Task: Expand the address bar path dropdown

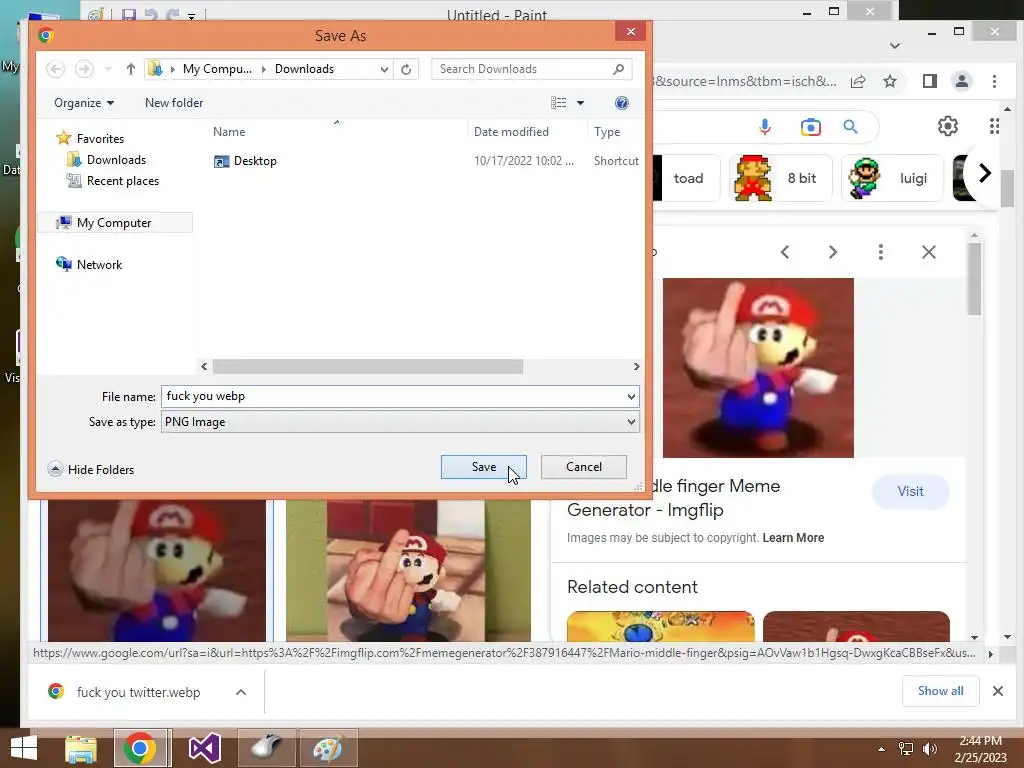Action: [384, 69]
